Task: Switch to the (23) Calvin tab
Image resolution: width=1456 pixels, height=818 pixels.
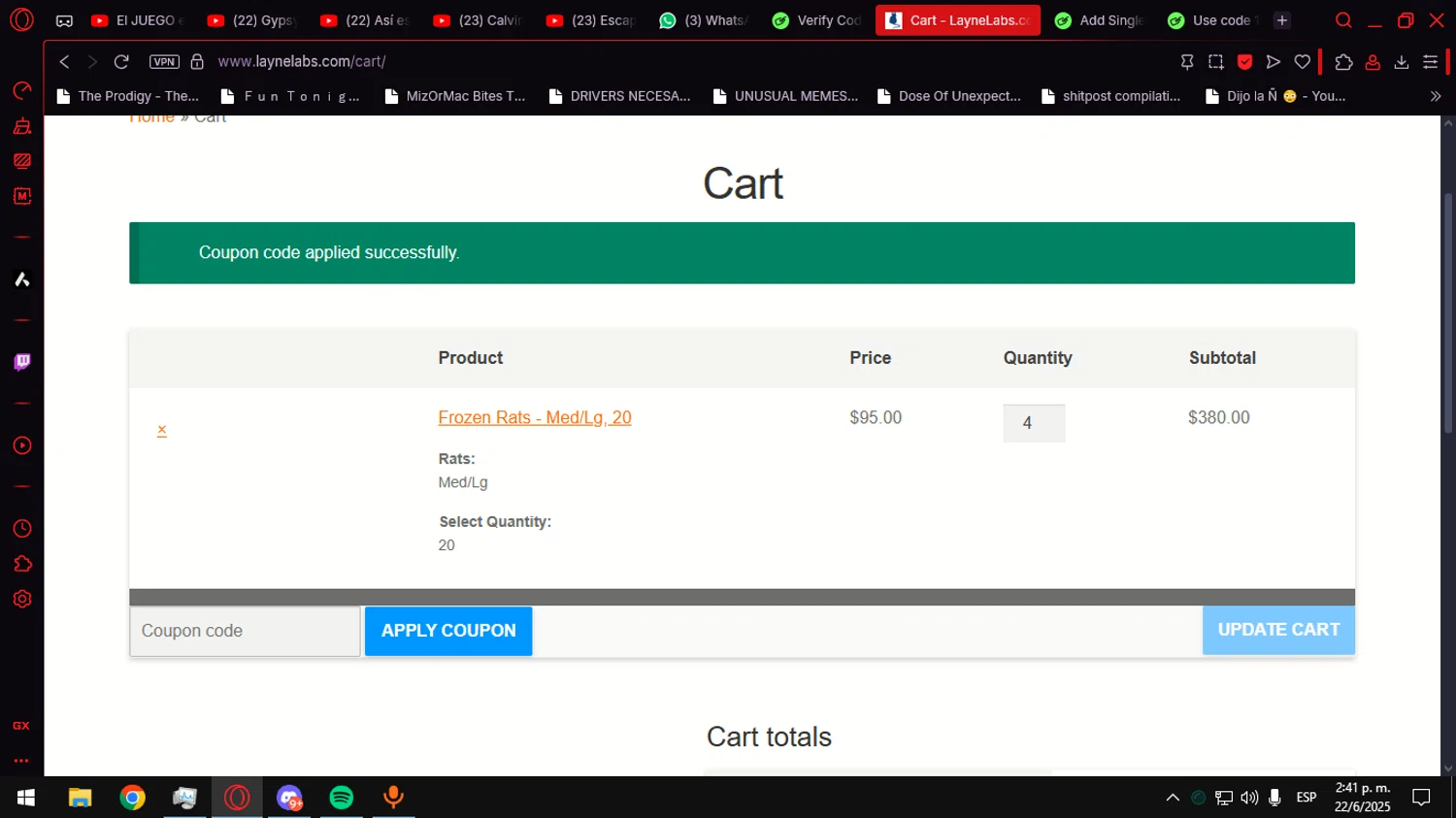Action: point(478,20)
